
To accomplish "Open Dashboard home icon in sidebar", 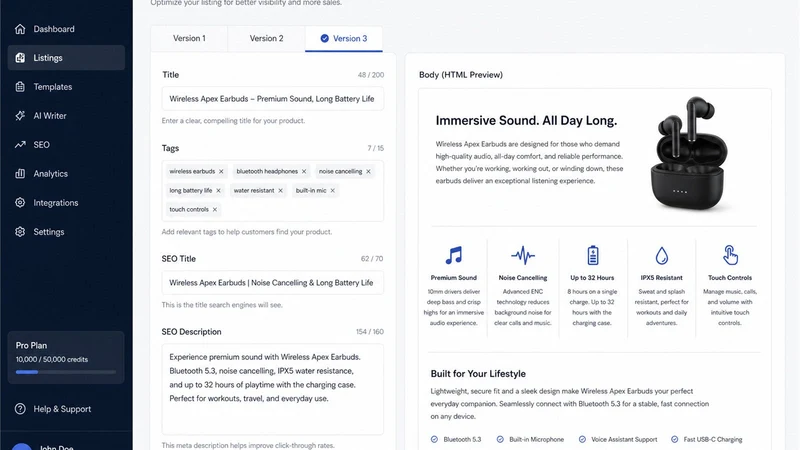I will point(20,29).
